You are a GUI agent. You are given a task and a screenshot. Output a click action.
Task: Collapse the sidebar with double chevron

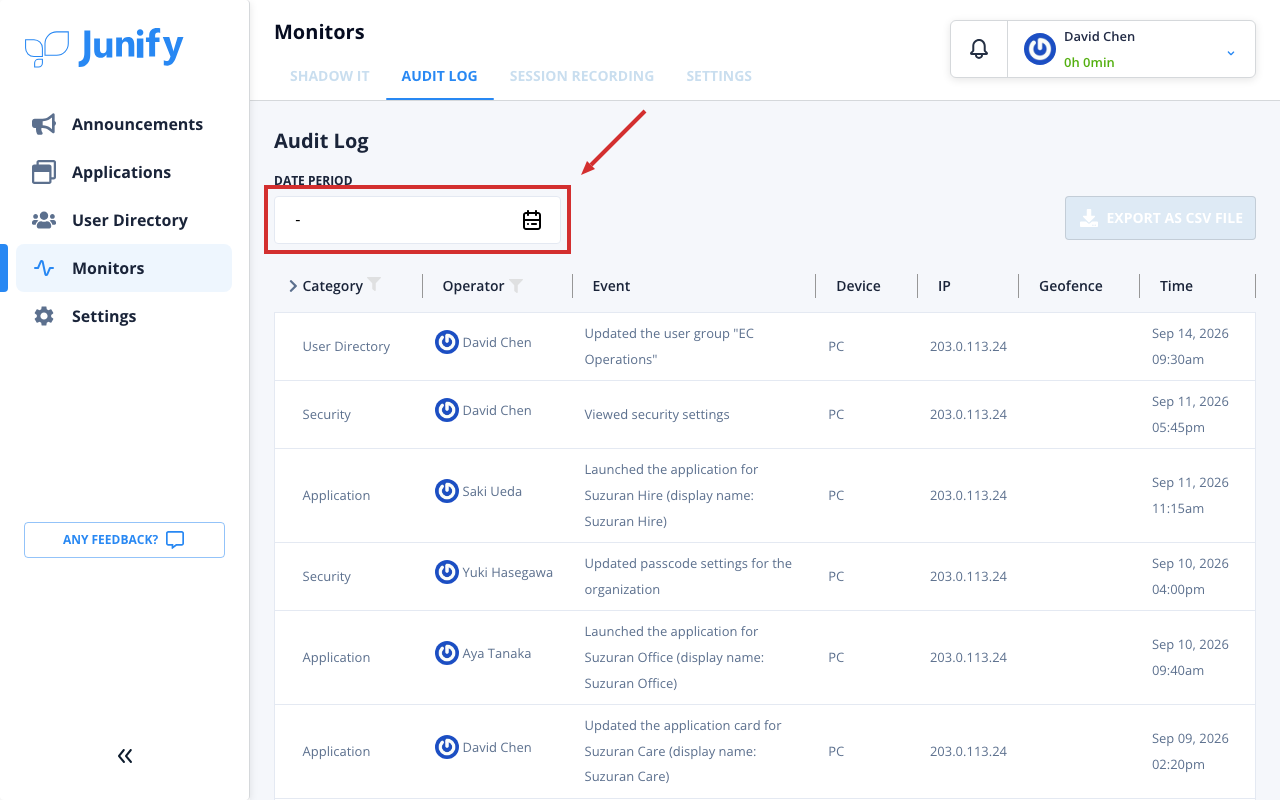(125, 756)
